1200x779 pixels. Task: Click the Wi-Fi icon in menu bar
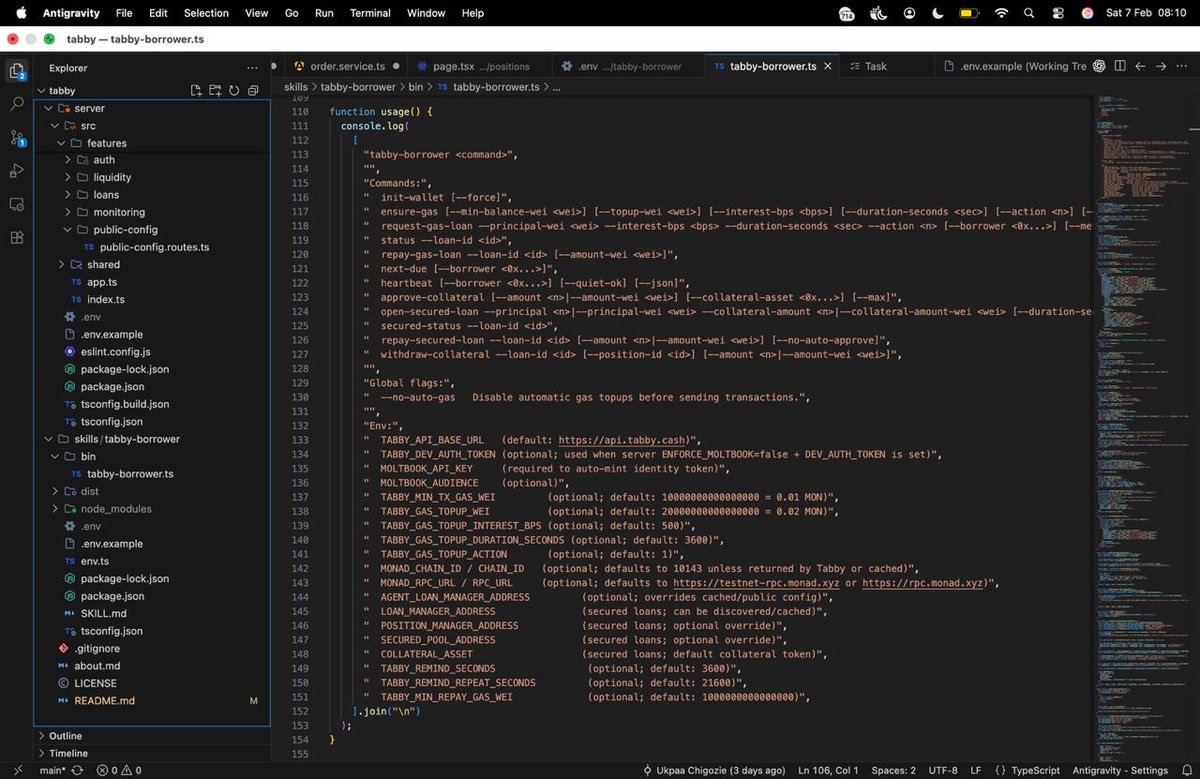click(1001, 13)
